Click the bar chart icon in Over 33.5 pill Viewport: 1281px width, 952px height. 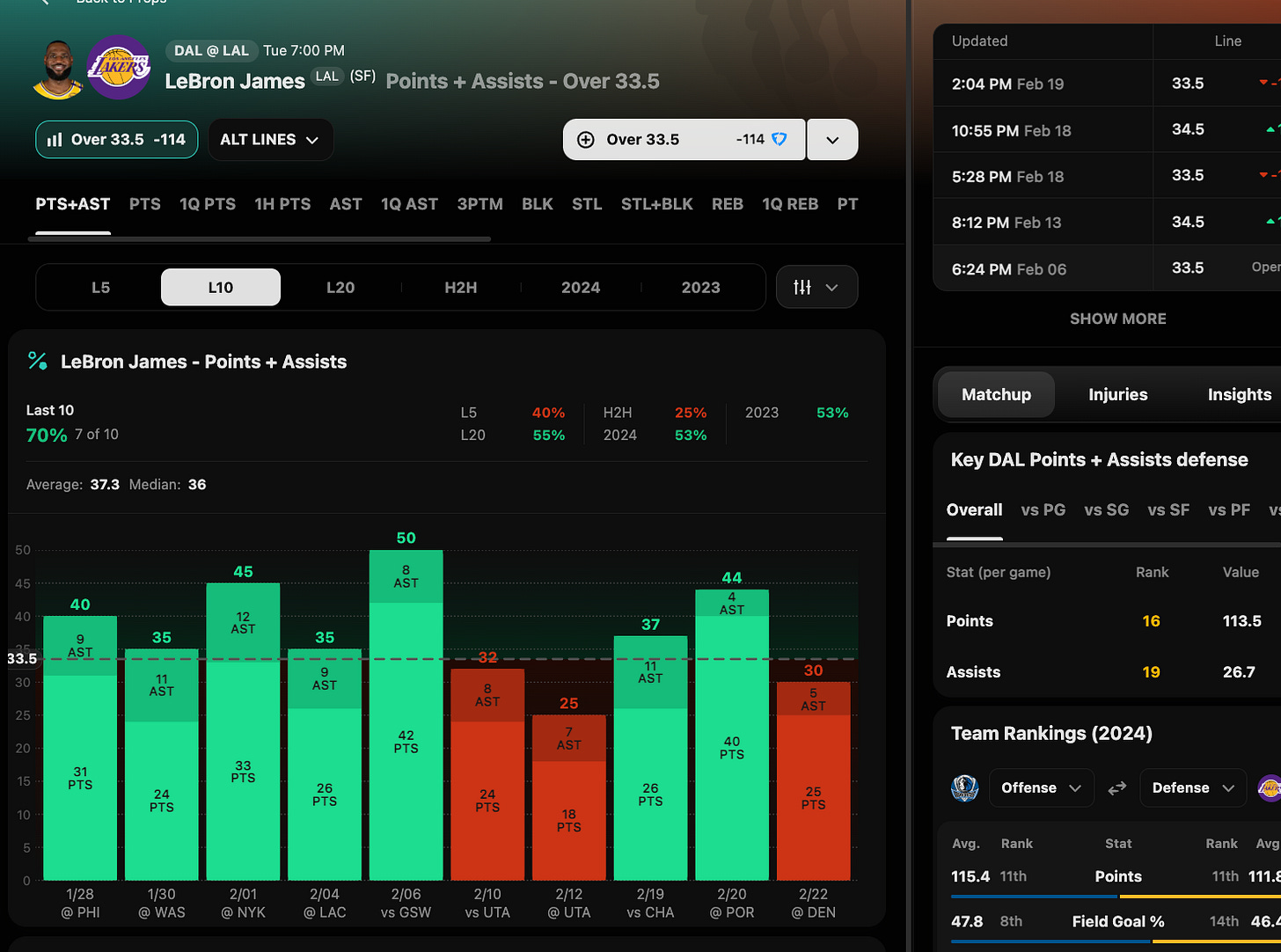pos(55,140)
